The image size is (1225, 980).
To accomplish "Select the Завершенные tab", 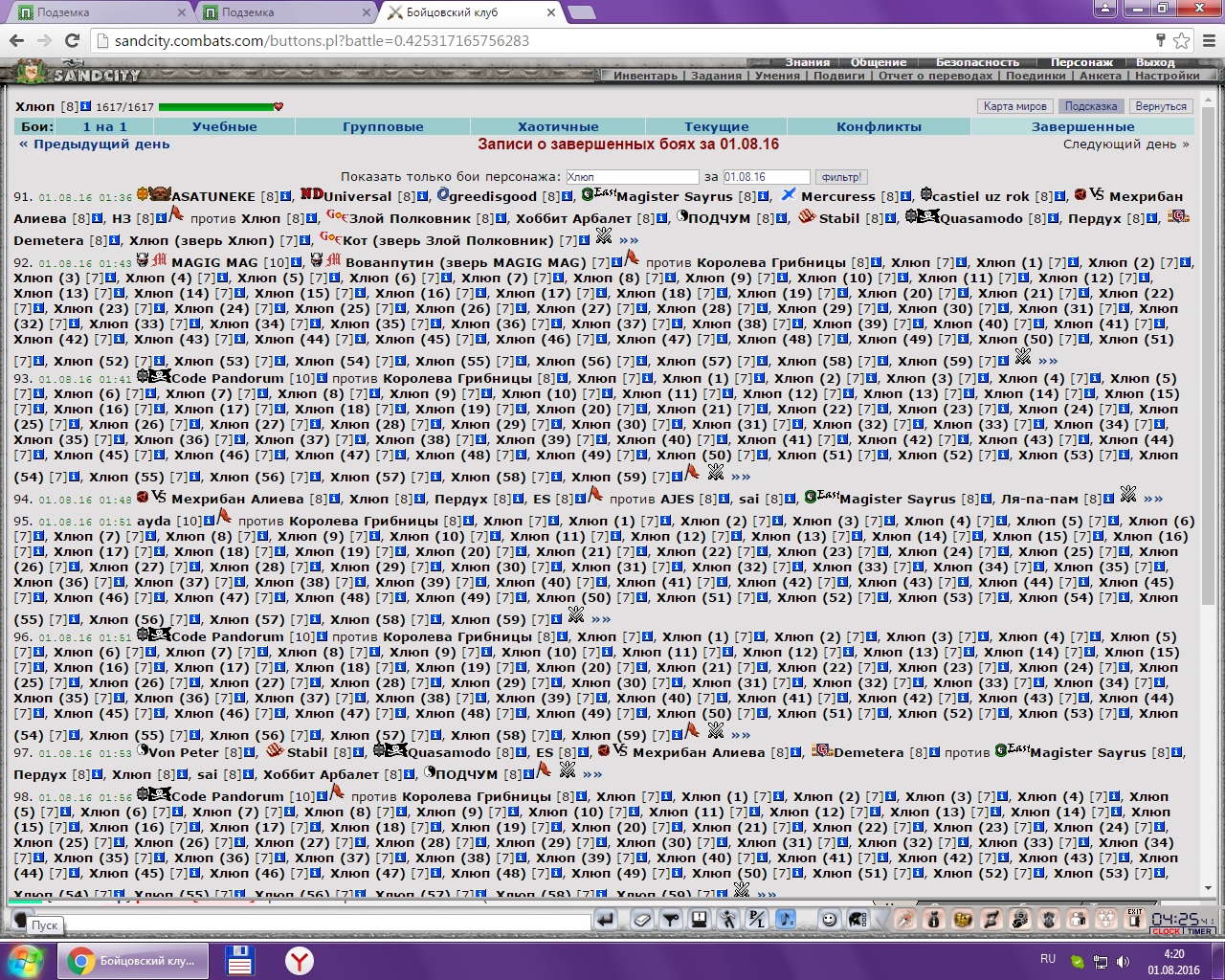I will click(1082, 126).
